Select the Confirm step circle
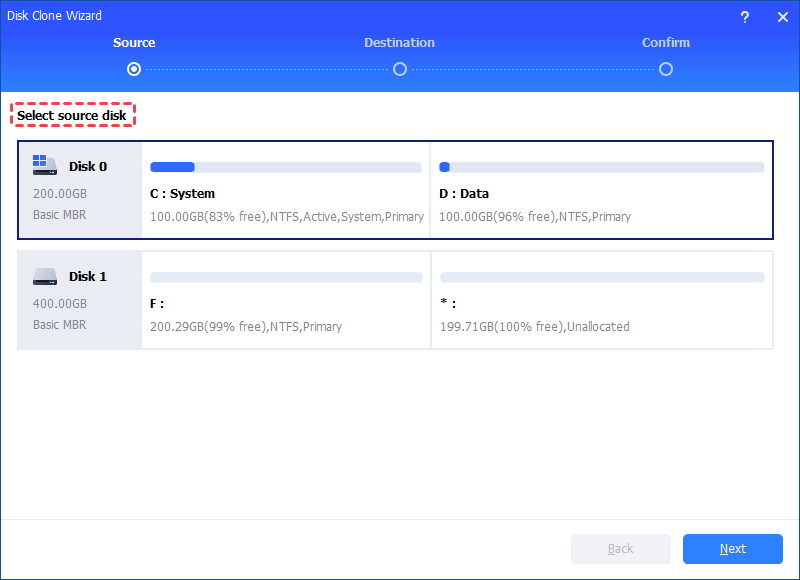Image resolution: width=800 pixels, height=580 pixels. point(665,69)
